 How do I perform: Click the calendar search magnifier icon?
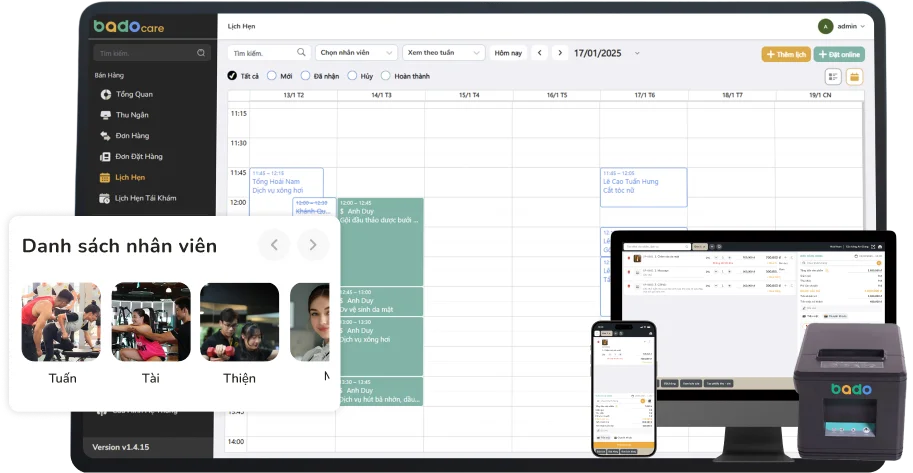coord(301,52)
